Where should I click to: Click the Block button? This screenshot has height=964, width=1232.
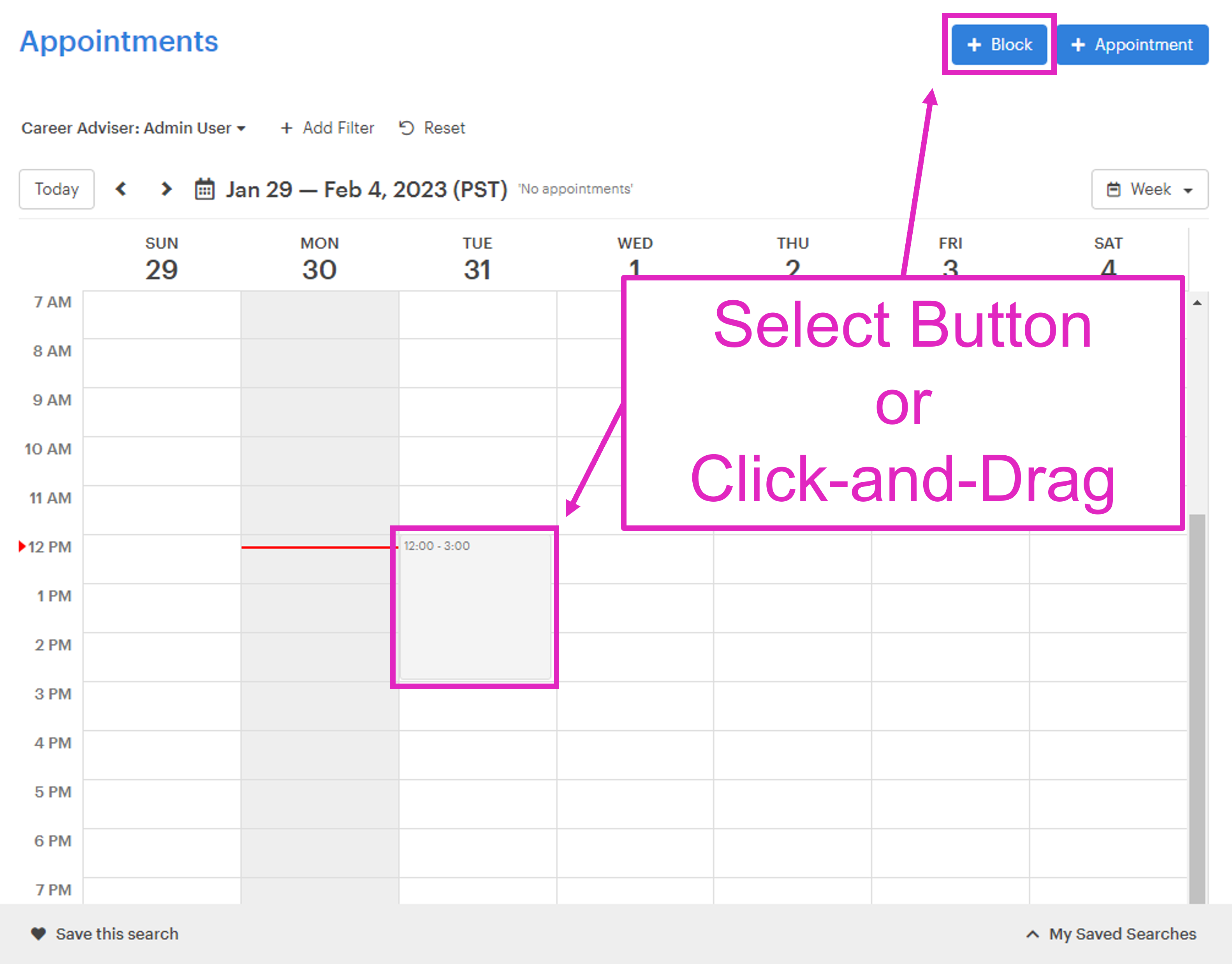tap(999, 44)
